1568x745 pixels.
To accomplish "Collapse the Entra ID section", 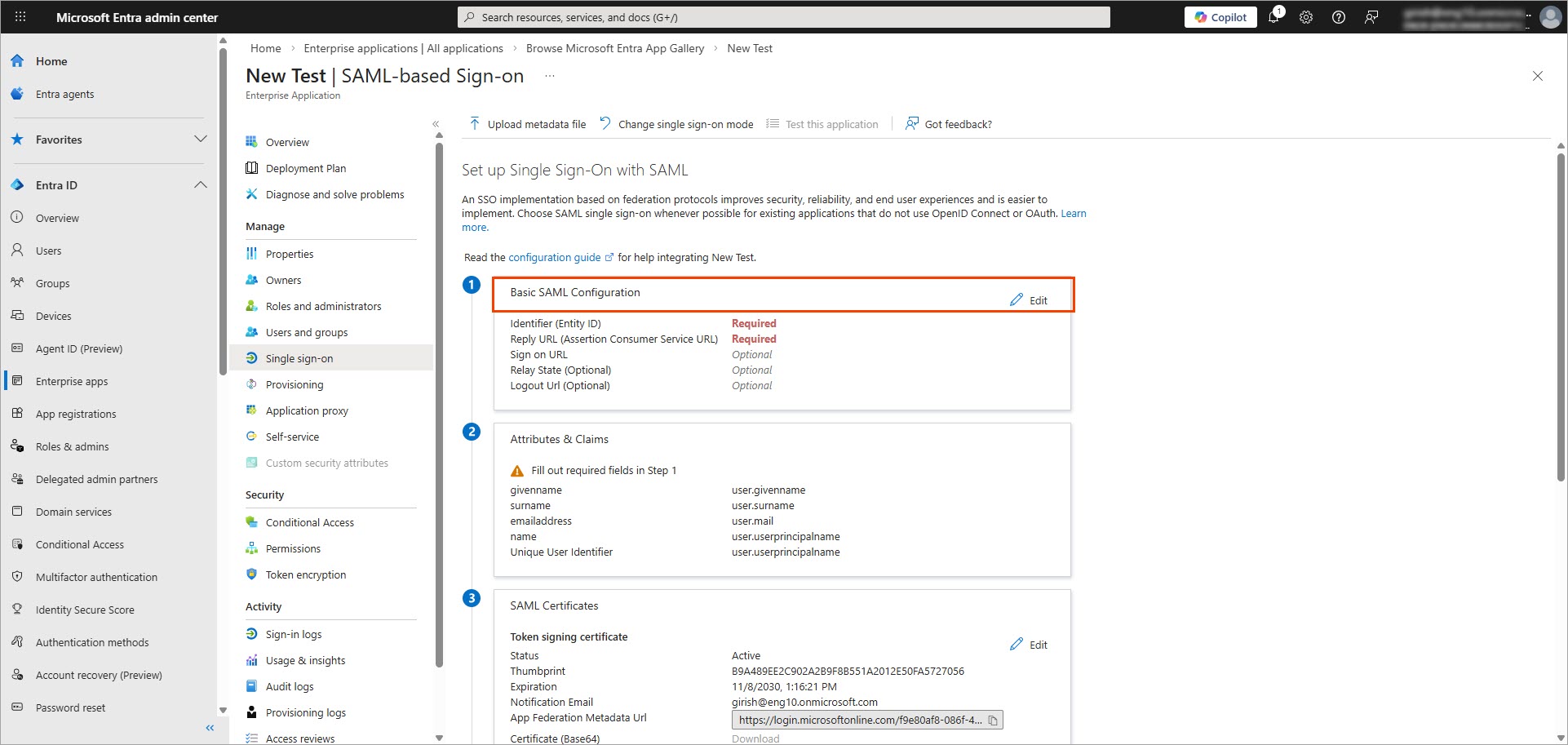I will click(200, 185).
